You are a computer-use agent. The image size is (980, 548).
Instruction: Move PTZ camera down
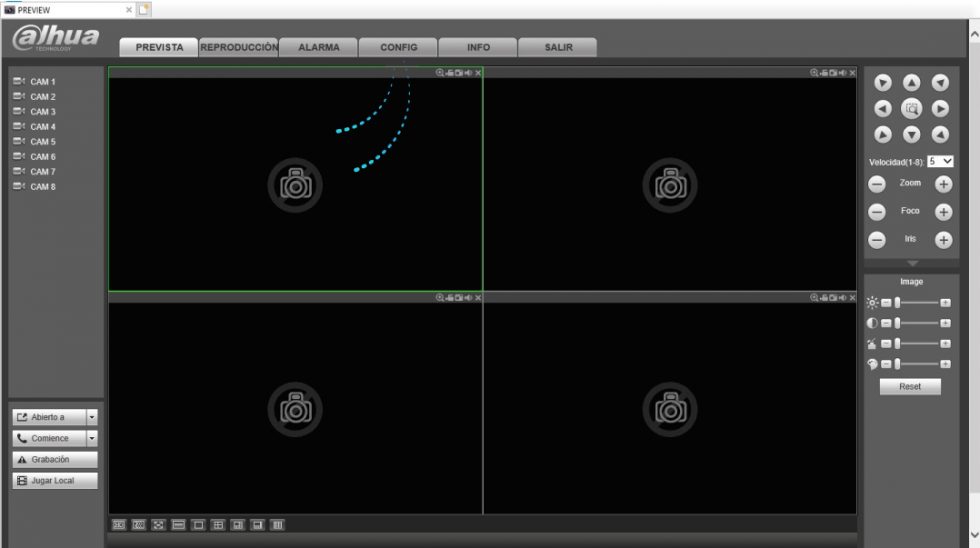[911, 134]
